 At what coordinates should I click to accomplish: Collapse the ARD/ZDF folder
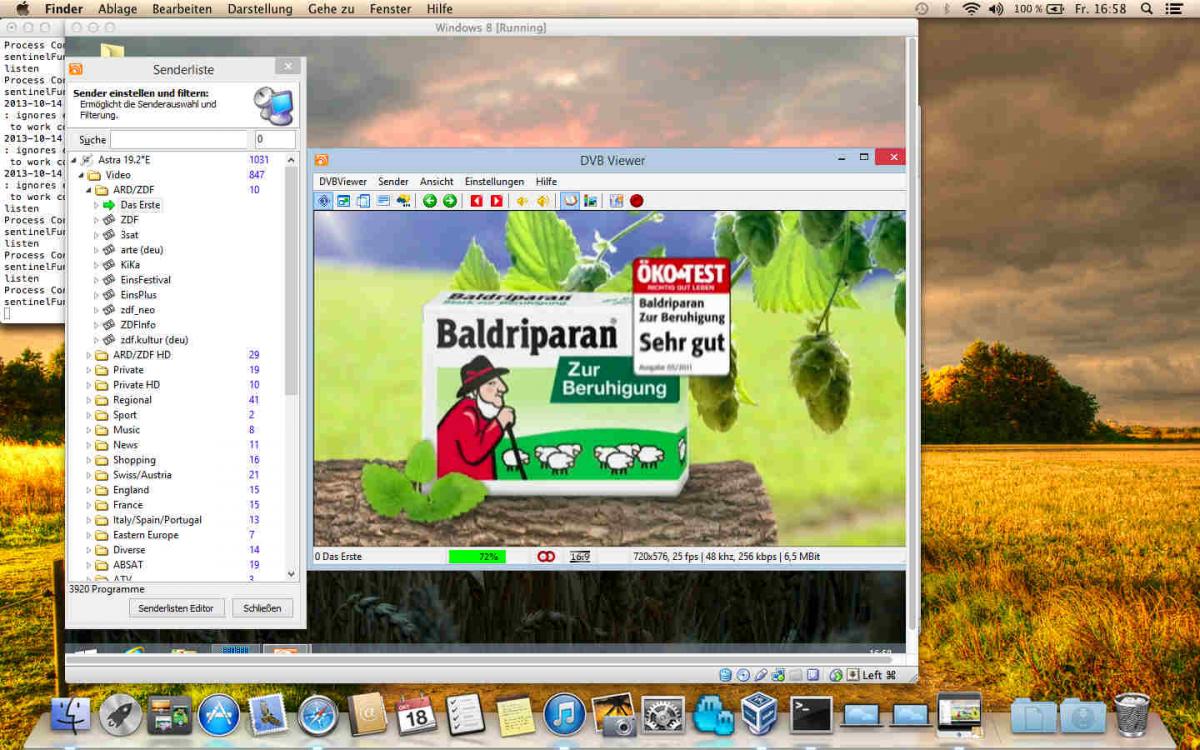click(88, 190)
